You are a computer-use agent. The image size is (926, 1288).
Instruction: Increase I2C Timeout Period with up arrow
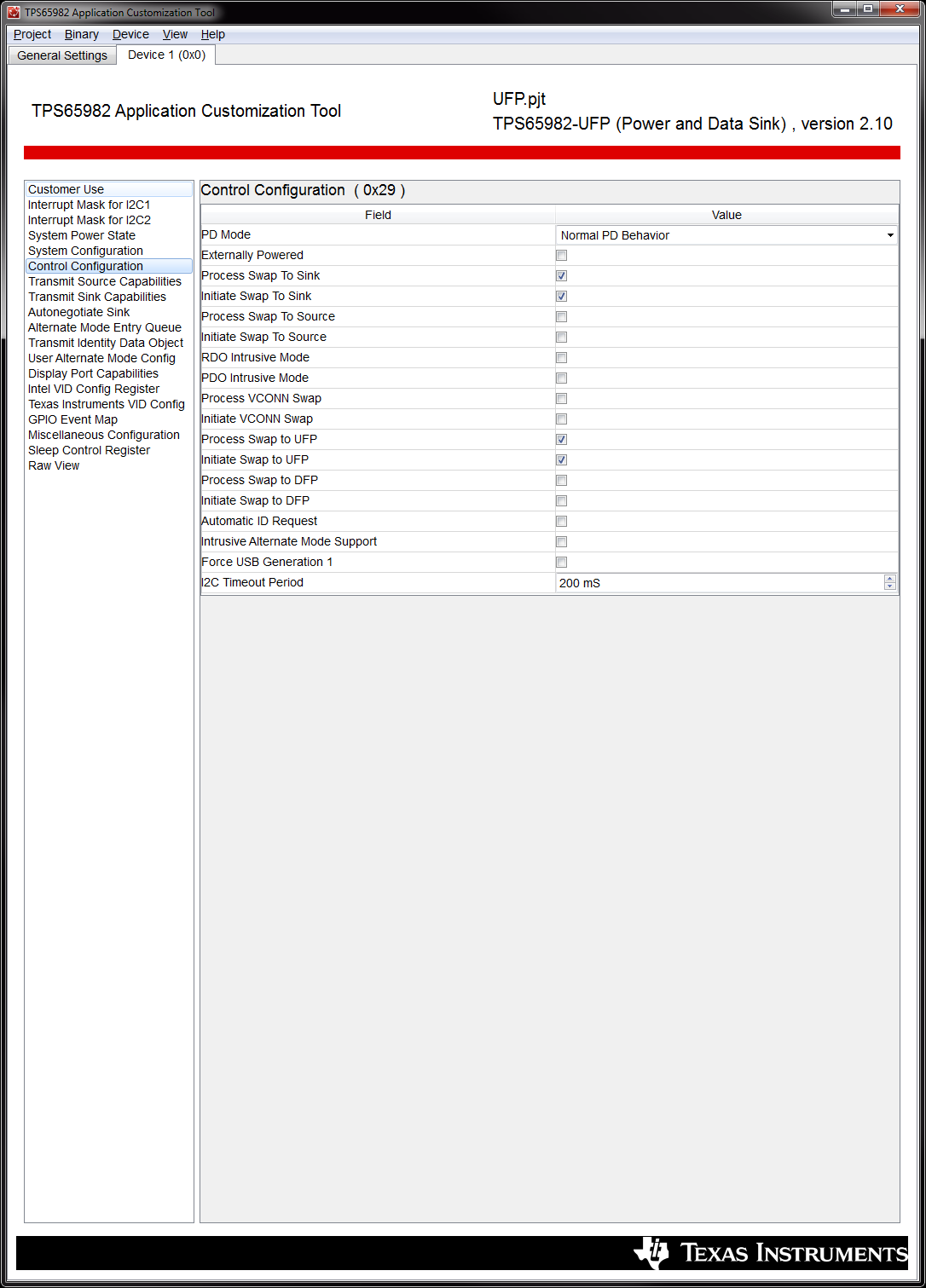tap(890, 579)
